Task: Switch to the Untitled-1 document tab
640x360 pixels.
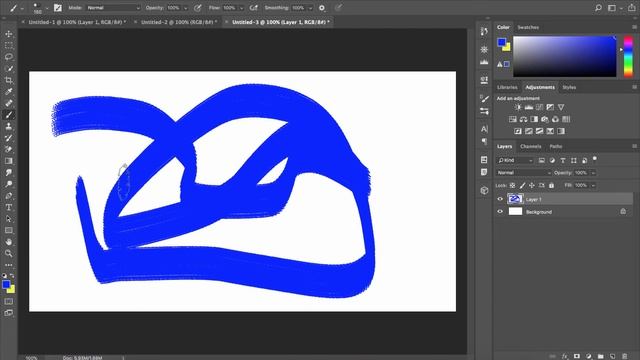Action: tap(77, 22)
